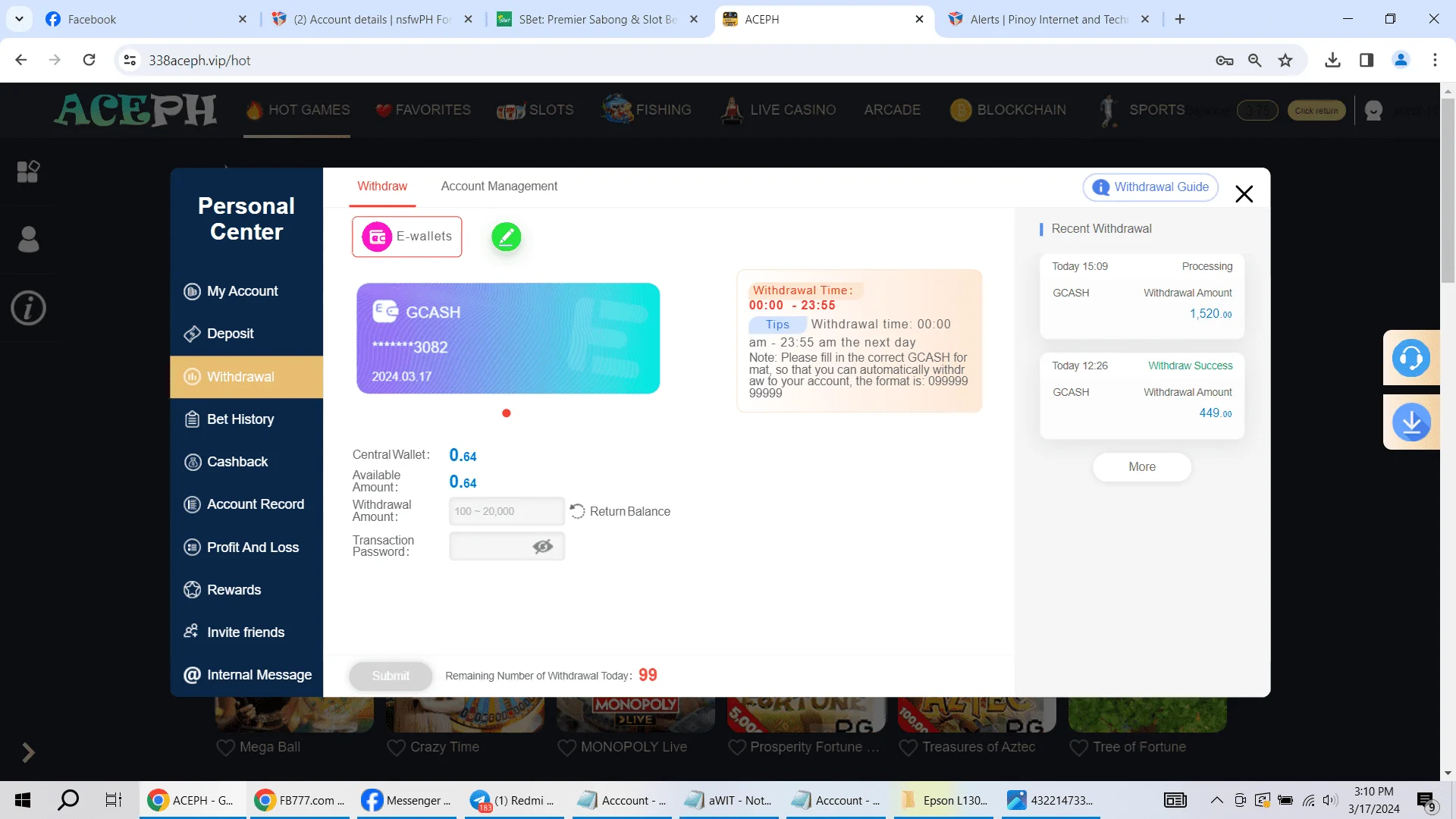Image resolution: width=1456 pixels, height=819 pixels.
Task: Click the Transaction Password field
Action: [507, 546]
